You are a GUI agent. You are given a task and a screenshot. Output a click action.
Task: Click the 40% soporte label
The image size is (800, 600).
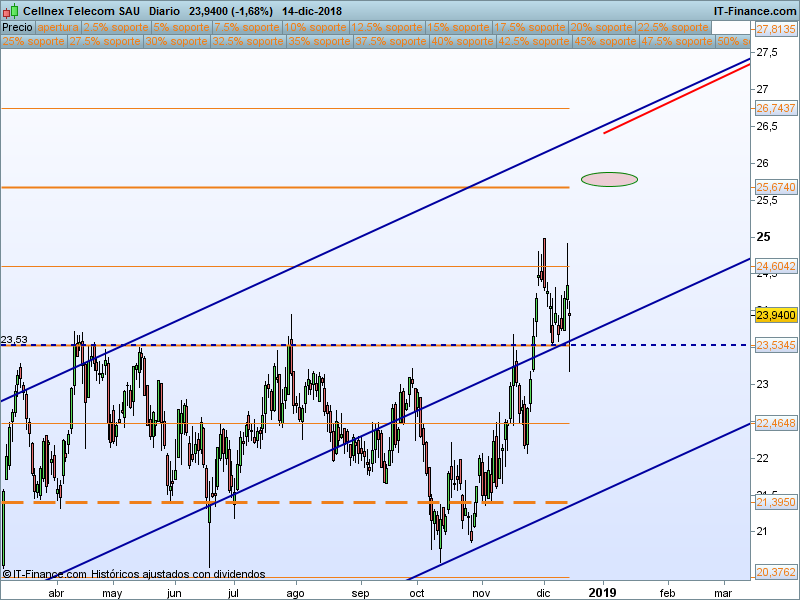(x=462, y=41)
